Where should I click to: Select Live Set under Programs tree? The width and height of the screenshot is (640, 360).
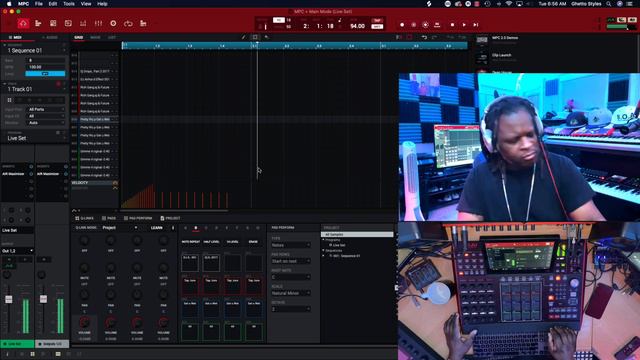pyautogui.click(x=339, y=245)
